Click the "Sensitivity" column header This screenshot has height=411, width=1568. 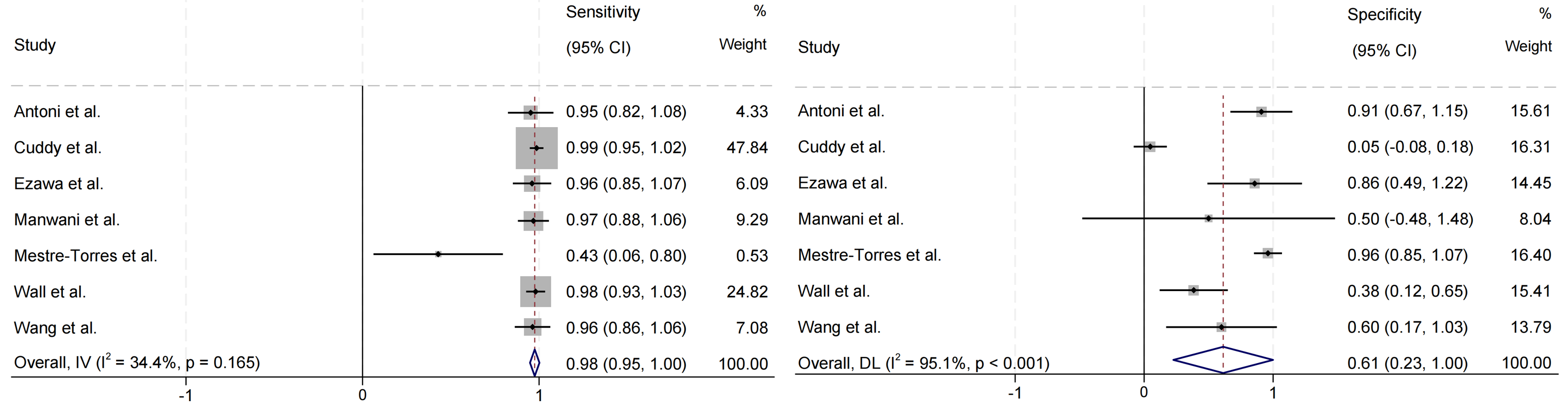pos(603,12)
